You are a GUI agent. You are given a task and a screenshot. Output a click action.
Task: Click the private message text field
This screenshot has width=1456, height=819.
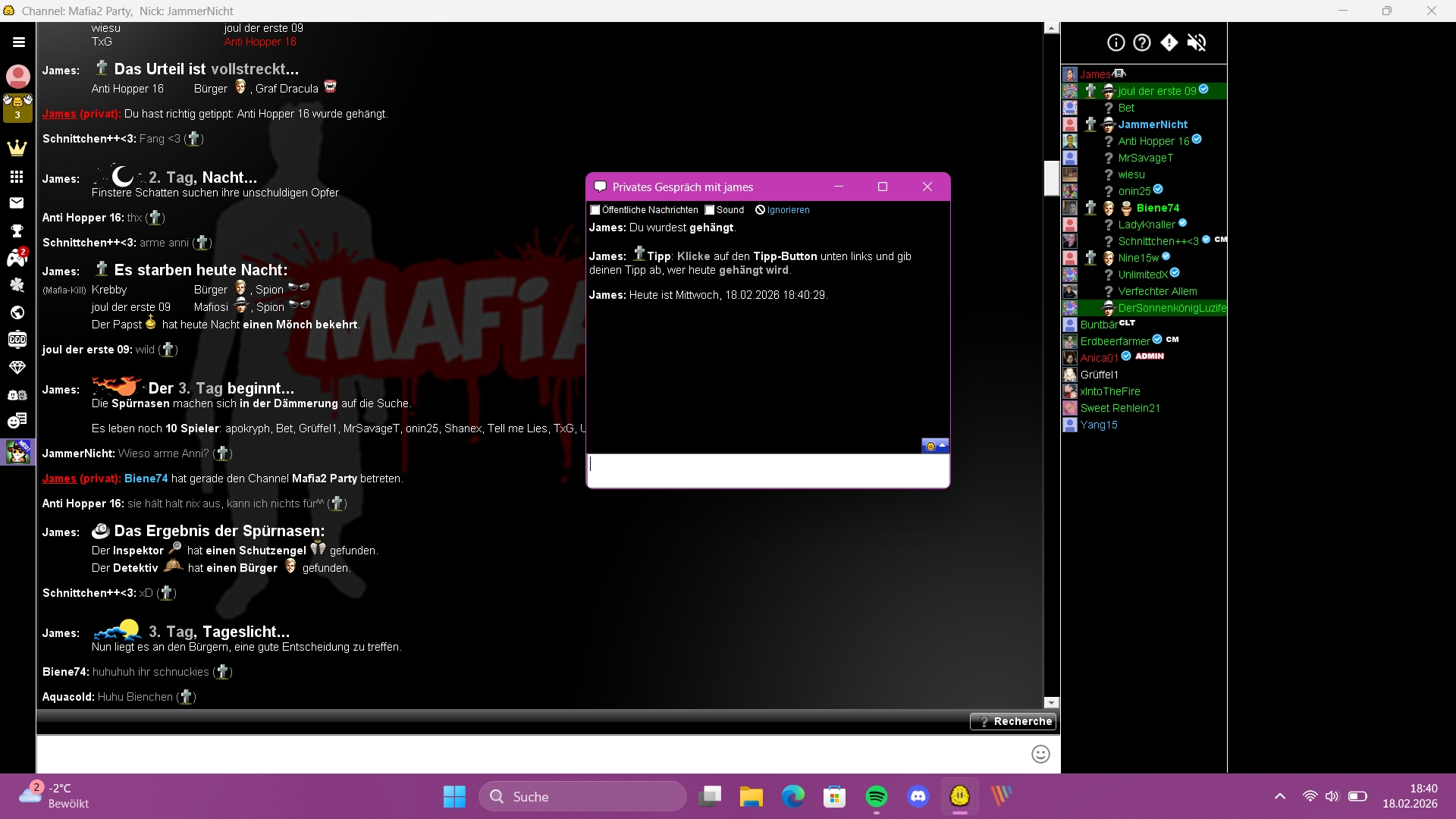pos(767,470)
